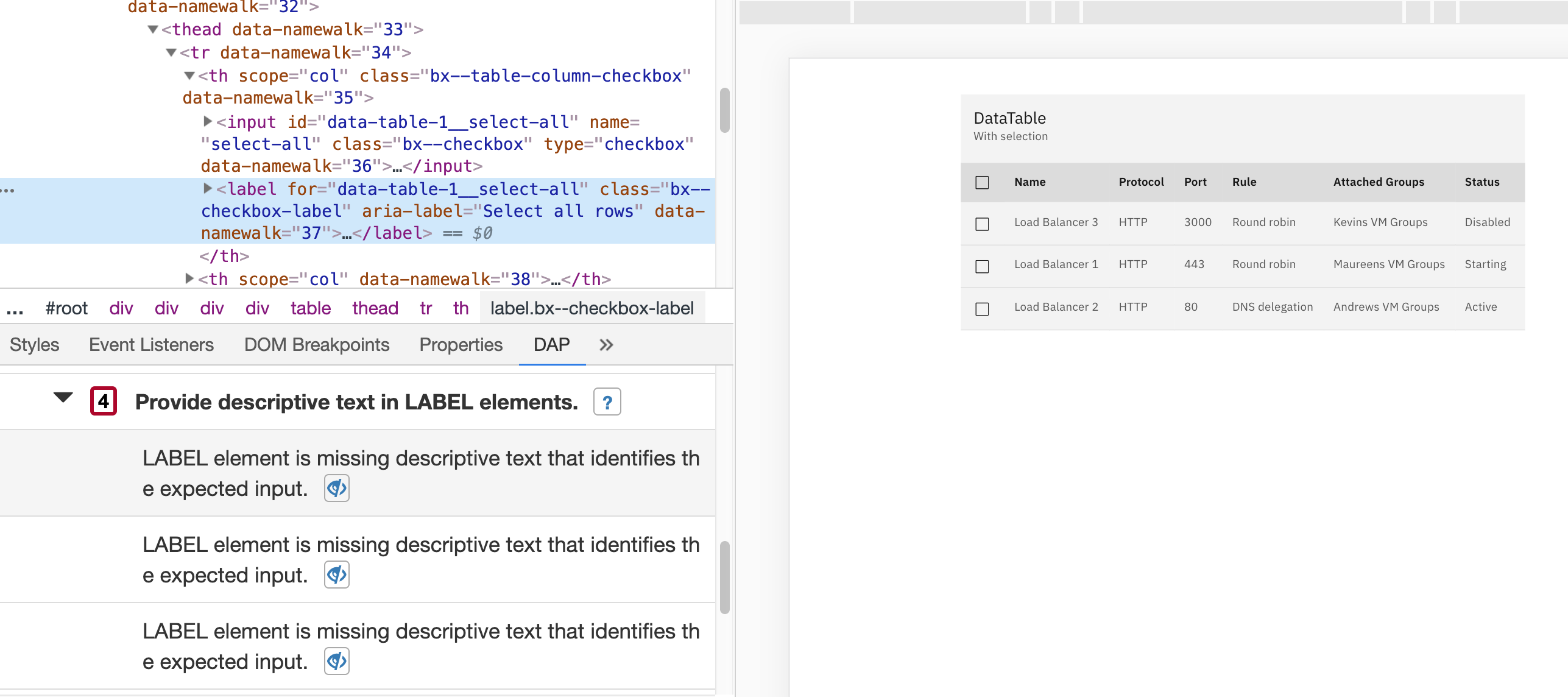Expand the input select-all element node
This screenshot has width=1568, height=697.
tap(208, 121)
